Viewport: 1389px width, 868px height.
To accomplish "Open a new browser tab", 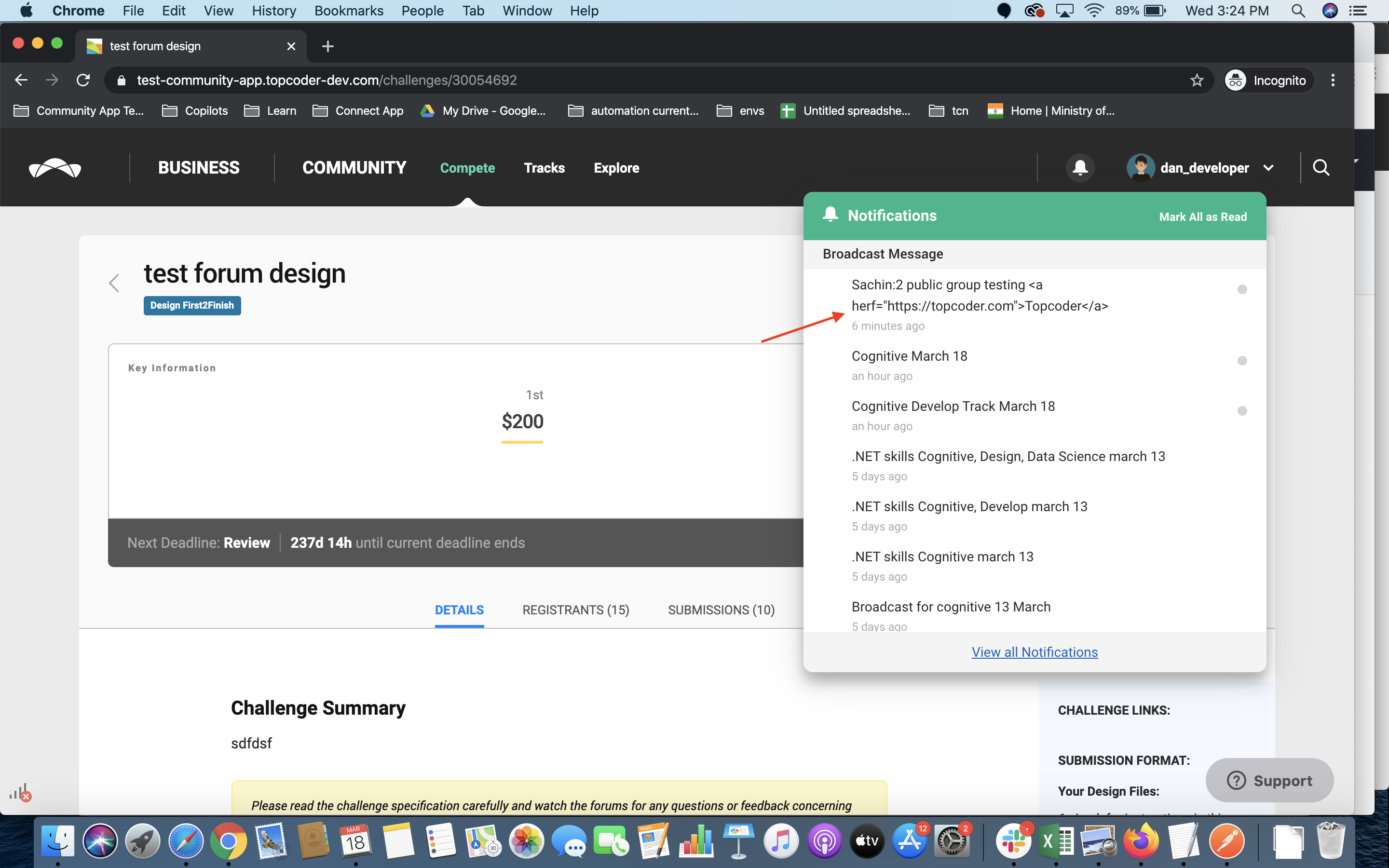I will (328, 46).
